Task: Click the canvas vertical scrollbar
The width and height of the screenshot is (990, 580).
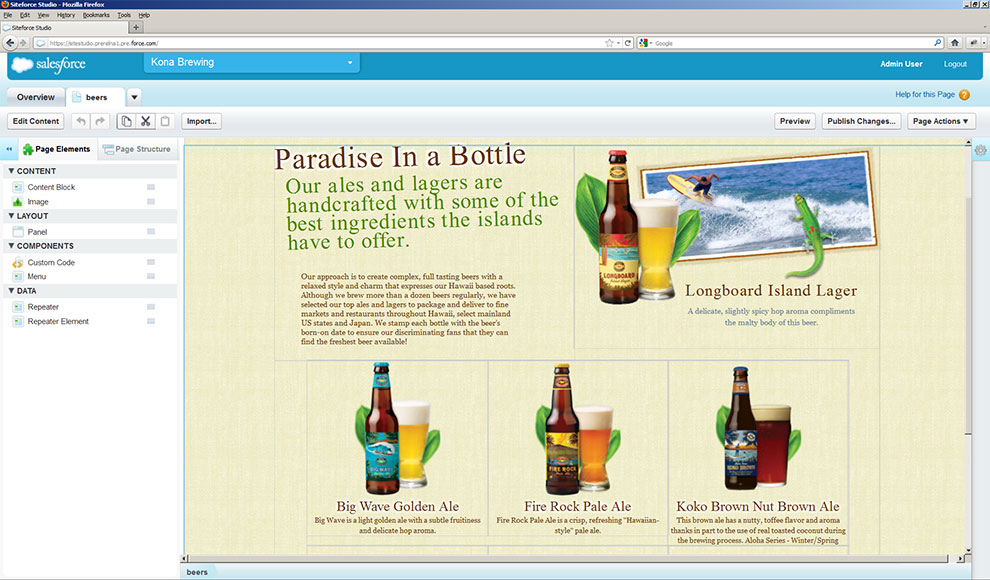Action: (x=968, y=316)
